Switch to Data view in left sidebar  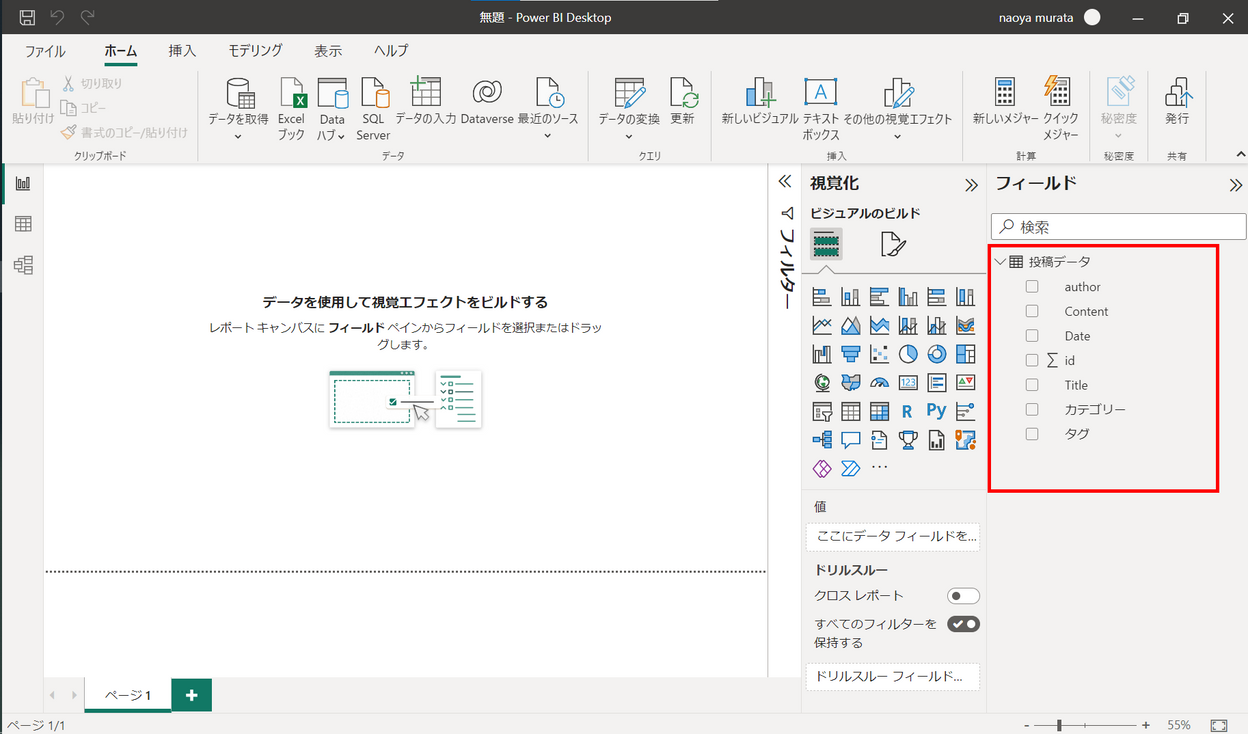(x=23, y=224)
